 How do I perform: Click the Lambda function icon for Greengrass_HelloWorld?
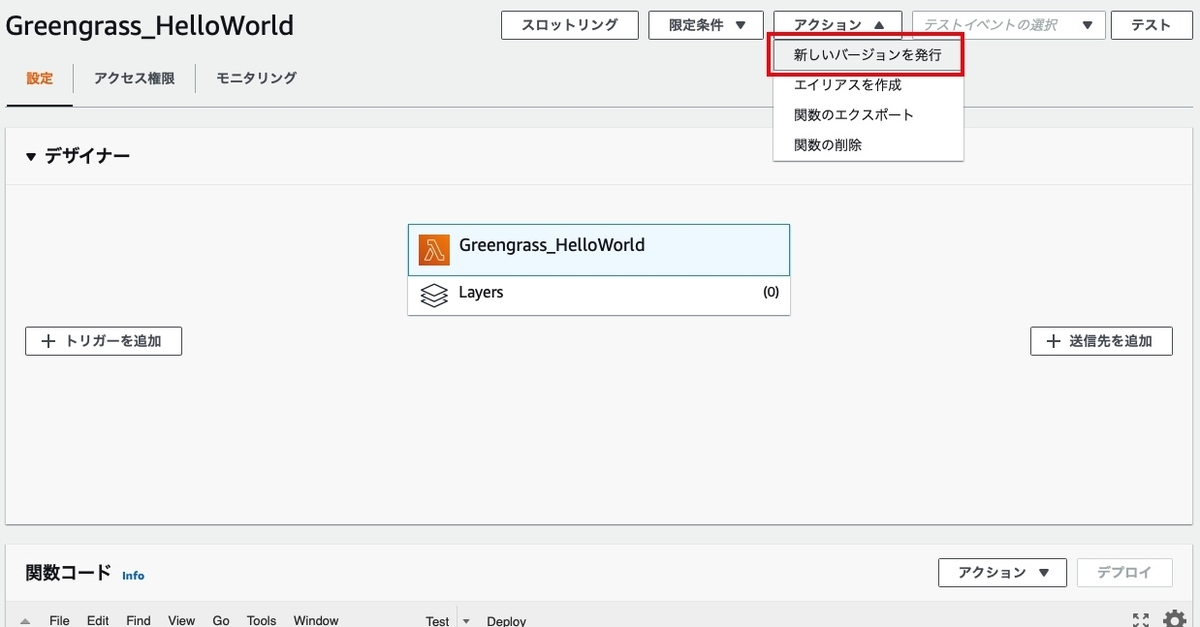pyautogui.click(x=434, y=249)
